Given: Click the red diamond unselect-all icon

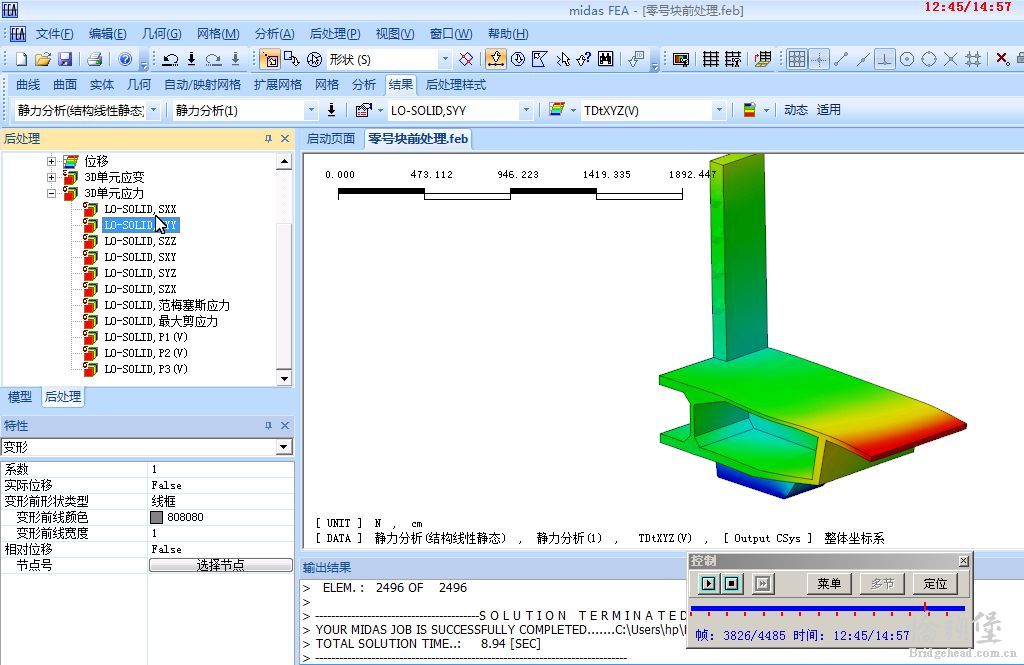Looking at the screenshot, I should click(466, 59).
